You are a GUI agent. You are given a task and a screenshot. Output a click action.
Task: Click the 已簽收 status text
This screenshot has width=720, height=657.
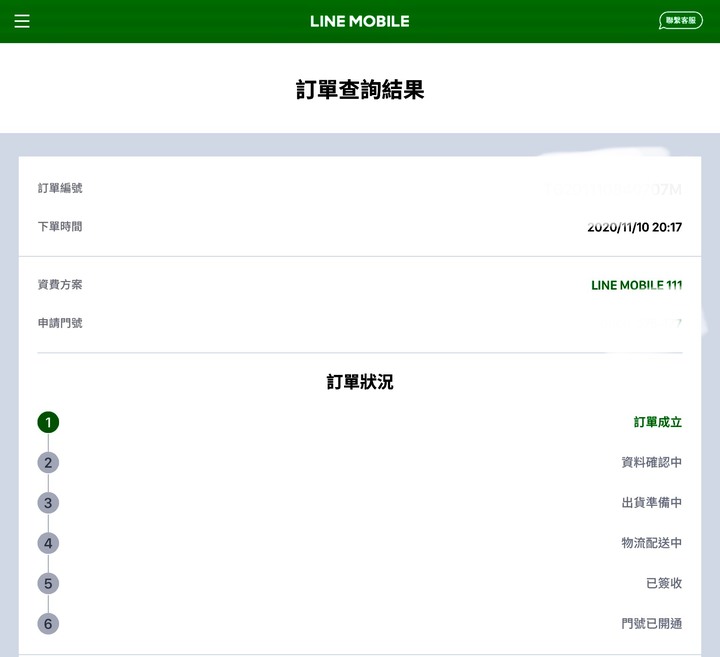(x=664, y=583)
